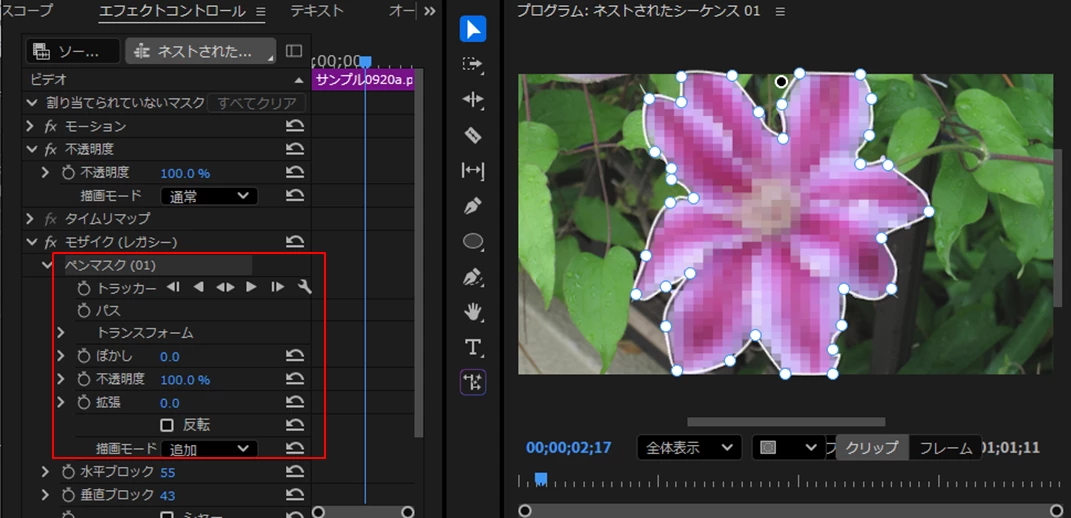Enable the 反転 mask checkbox
The image size is (1071, 518).
click(x=167, y=426)
